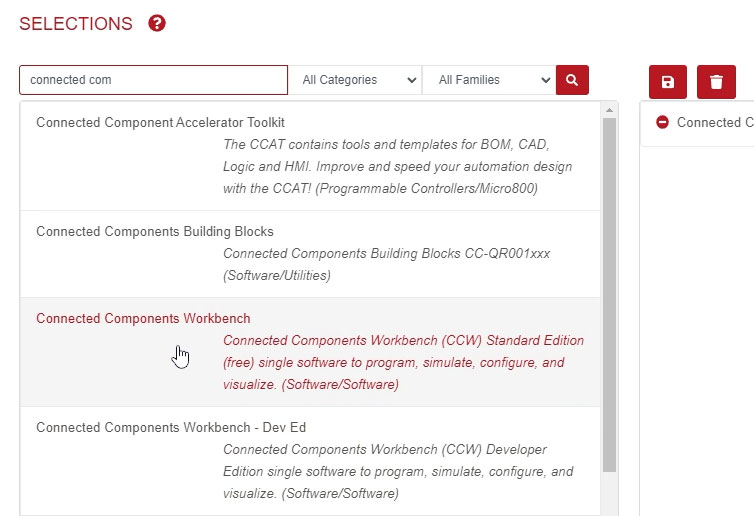The width and height of the screenshot is (754, 516).
Task: Click the results list scrollbar thumb
Action: coord(609,294)
